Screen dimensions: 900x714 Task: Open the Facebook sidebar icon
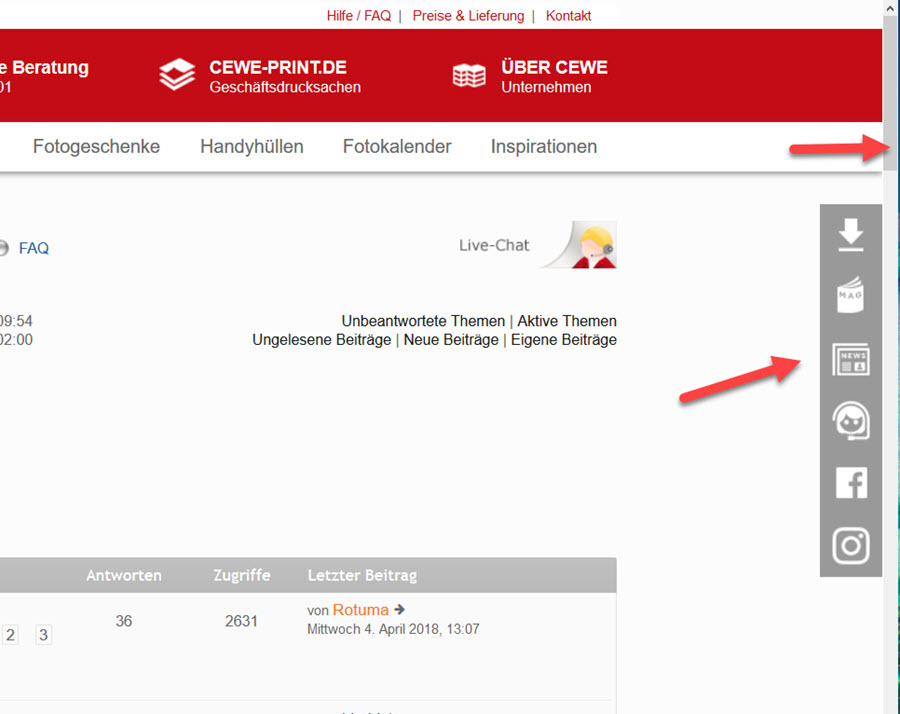(851, 483)
